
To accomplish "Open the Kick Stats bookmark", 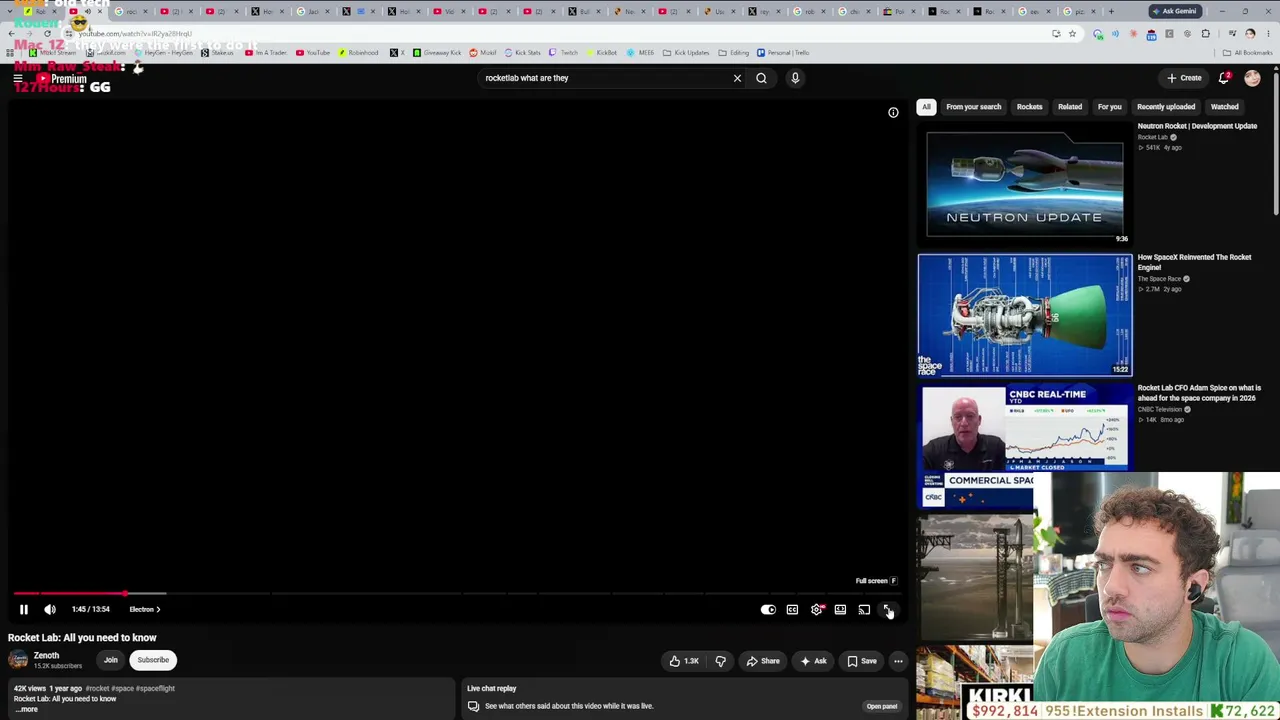I will pos(522,53).
